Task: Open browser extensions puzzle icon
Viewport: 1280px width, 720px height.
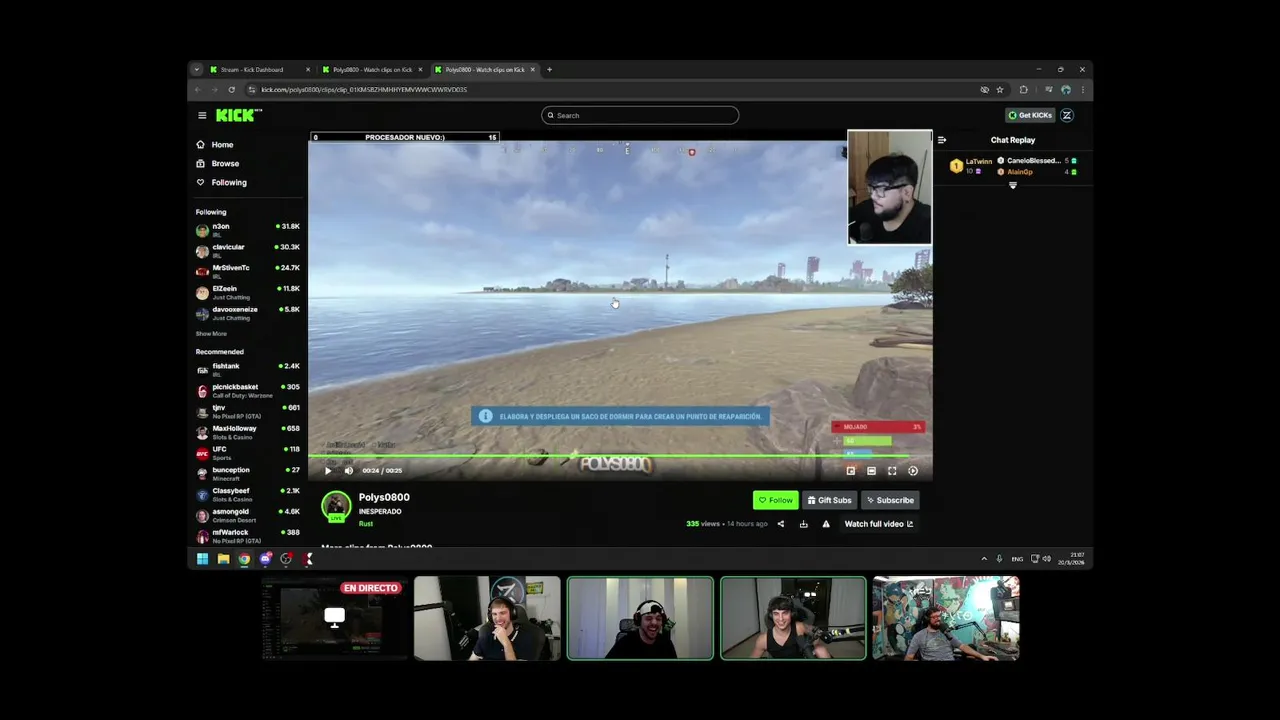Action: point(1023,90)
